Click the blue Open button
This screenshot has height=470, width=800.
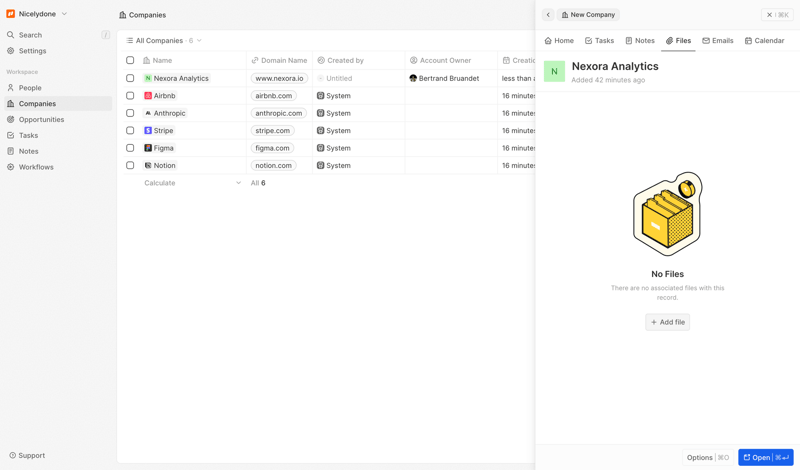point(766,457)
